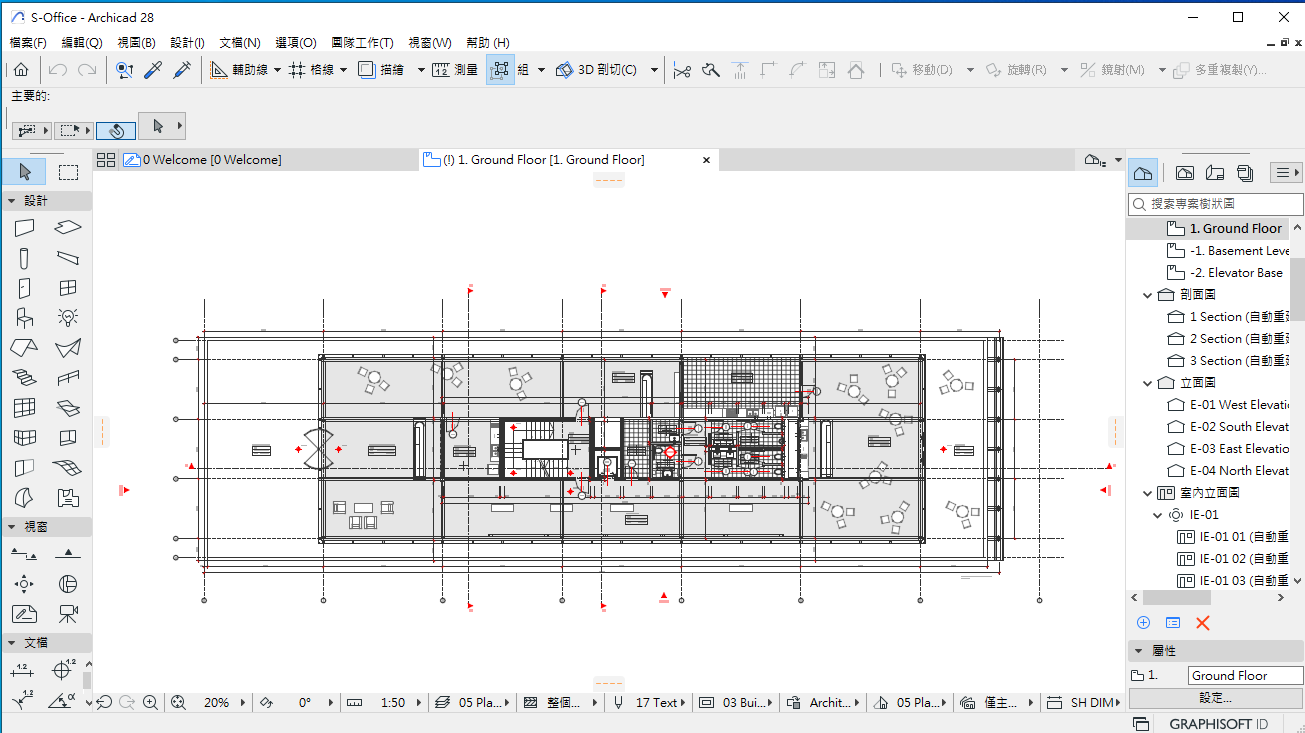The width and height of the screenshot is (1305, 733).
Task: Pick the Column tool
Action: (24, 258)
